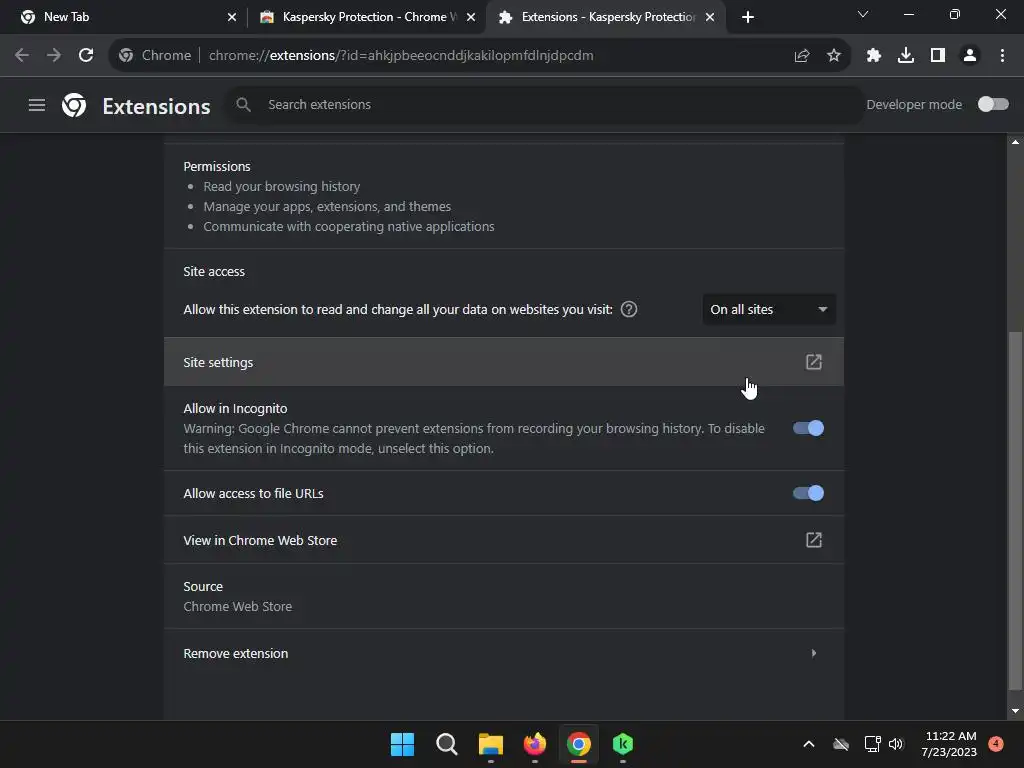Launch Firefox from the taskbar
The height and width of the screenshot is (768, 1024).
(535, 744)
